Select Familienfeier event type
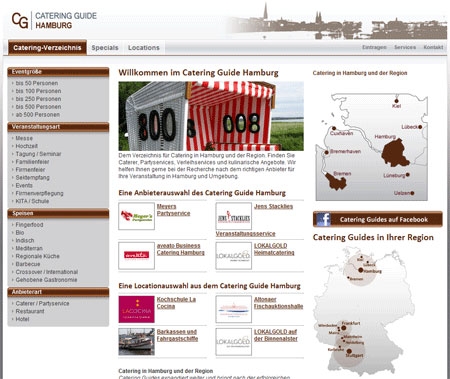 (32, 162)
